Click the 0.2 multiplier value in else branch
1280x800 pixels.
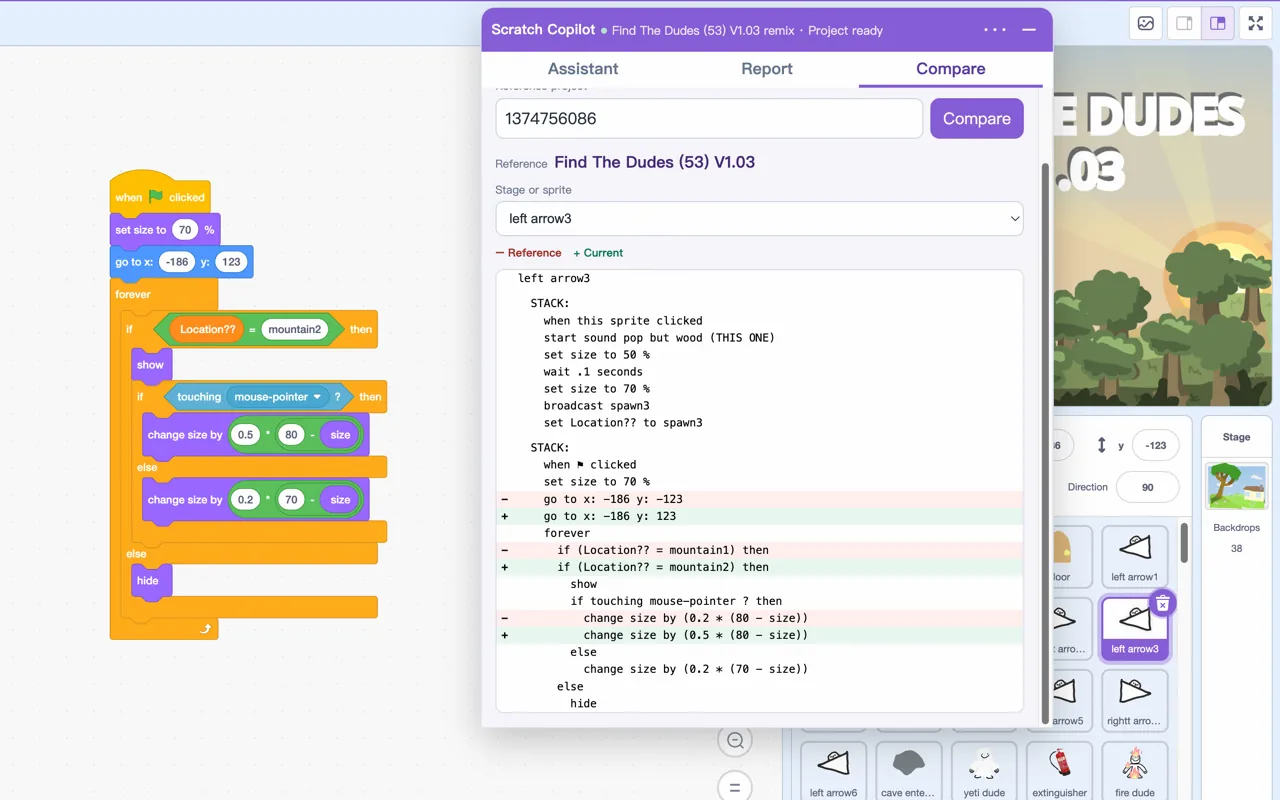tap(245, 500)
